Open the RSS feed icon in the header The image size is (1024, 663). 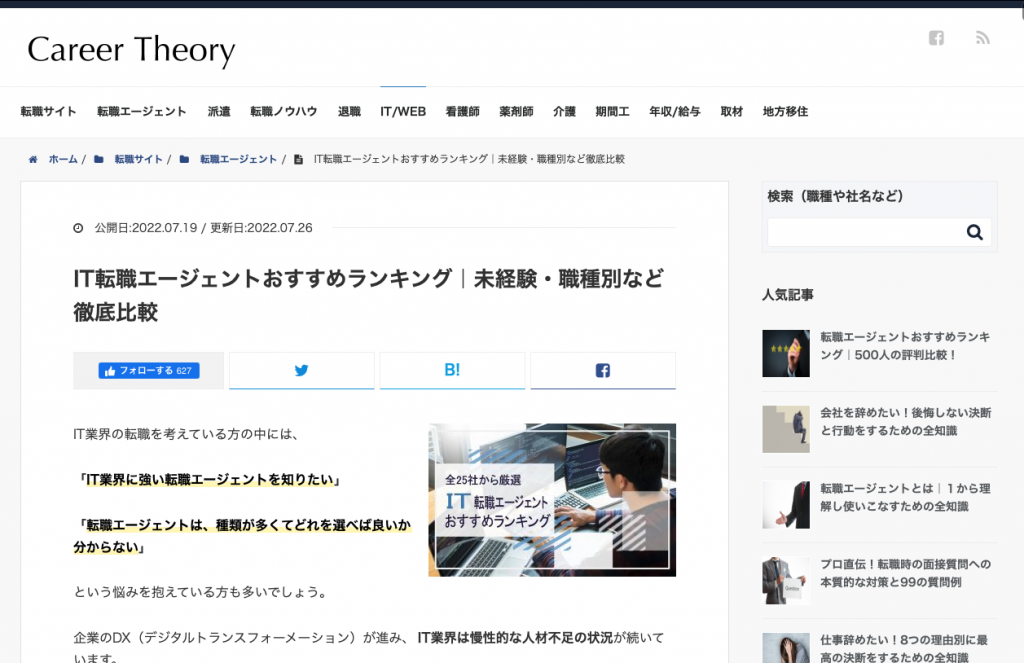[x=983, y=38]
